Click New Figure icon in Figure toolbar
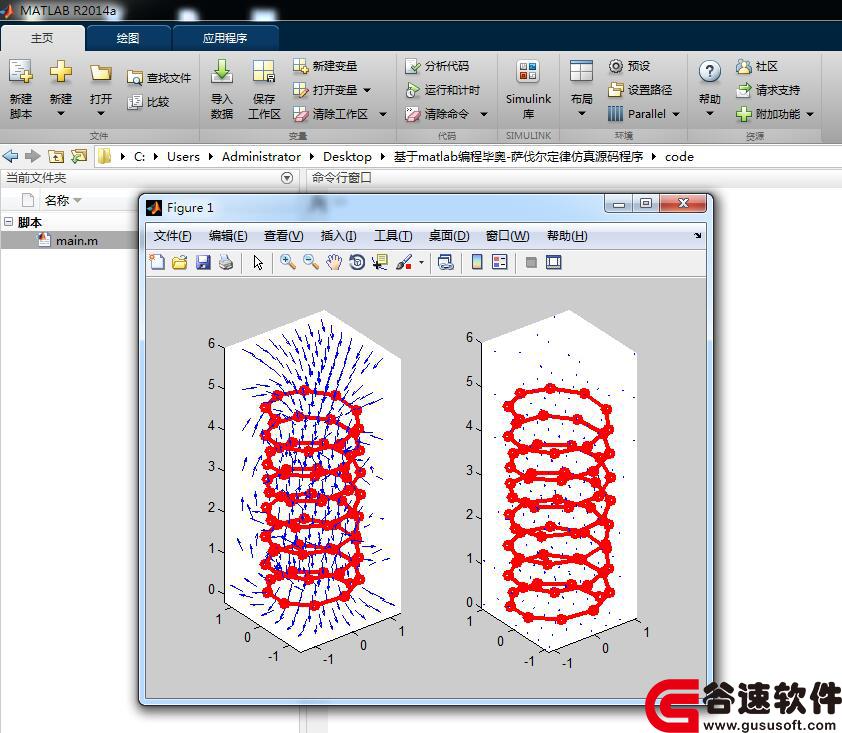The height and width of the screenshot is (733, 842). [157, 262]
